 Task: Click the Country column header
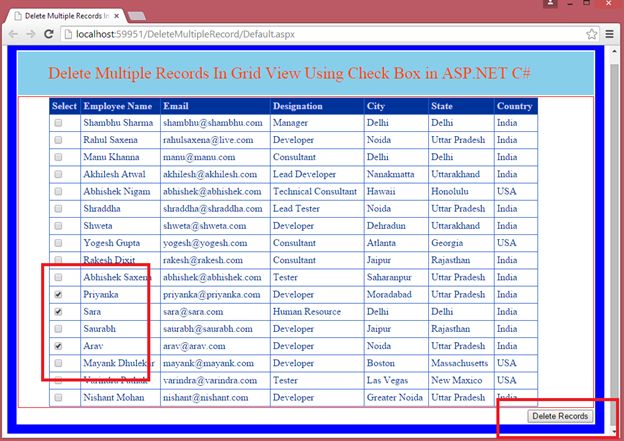click(x=516, y=106)
